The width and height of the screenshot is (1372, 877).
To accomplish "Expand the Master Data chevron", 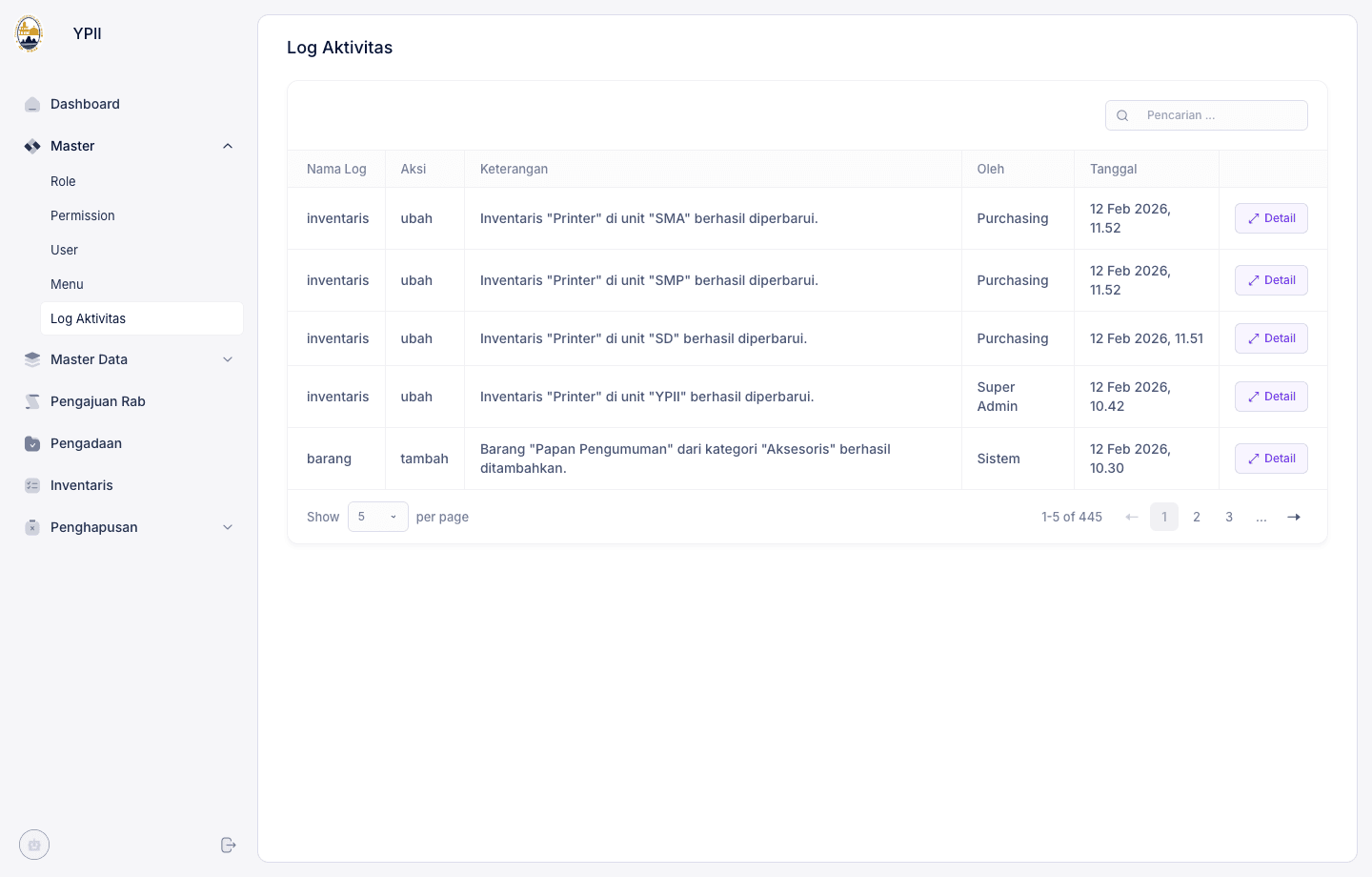I will 228,359.
